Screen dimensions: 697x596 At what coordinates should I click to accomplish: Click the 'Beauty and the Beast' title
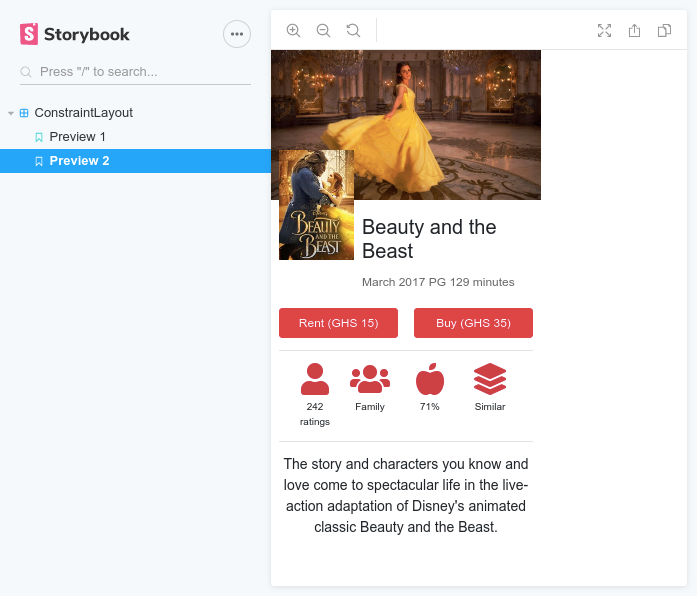(429, 239)
